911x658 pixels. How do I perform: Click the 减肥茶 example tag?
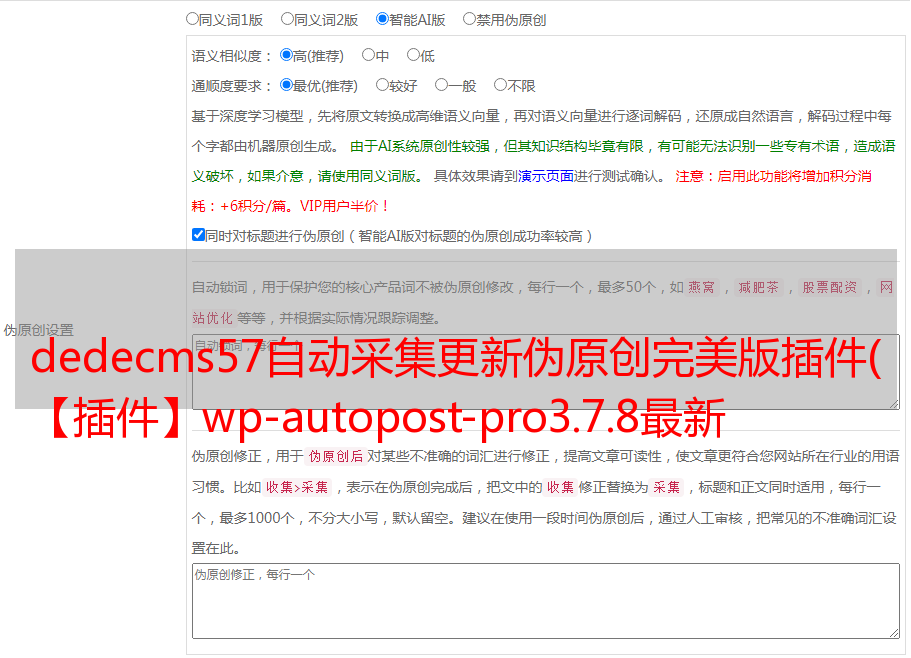[x=758, y=287]
